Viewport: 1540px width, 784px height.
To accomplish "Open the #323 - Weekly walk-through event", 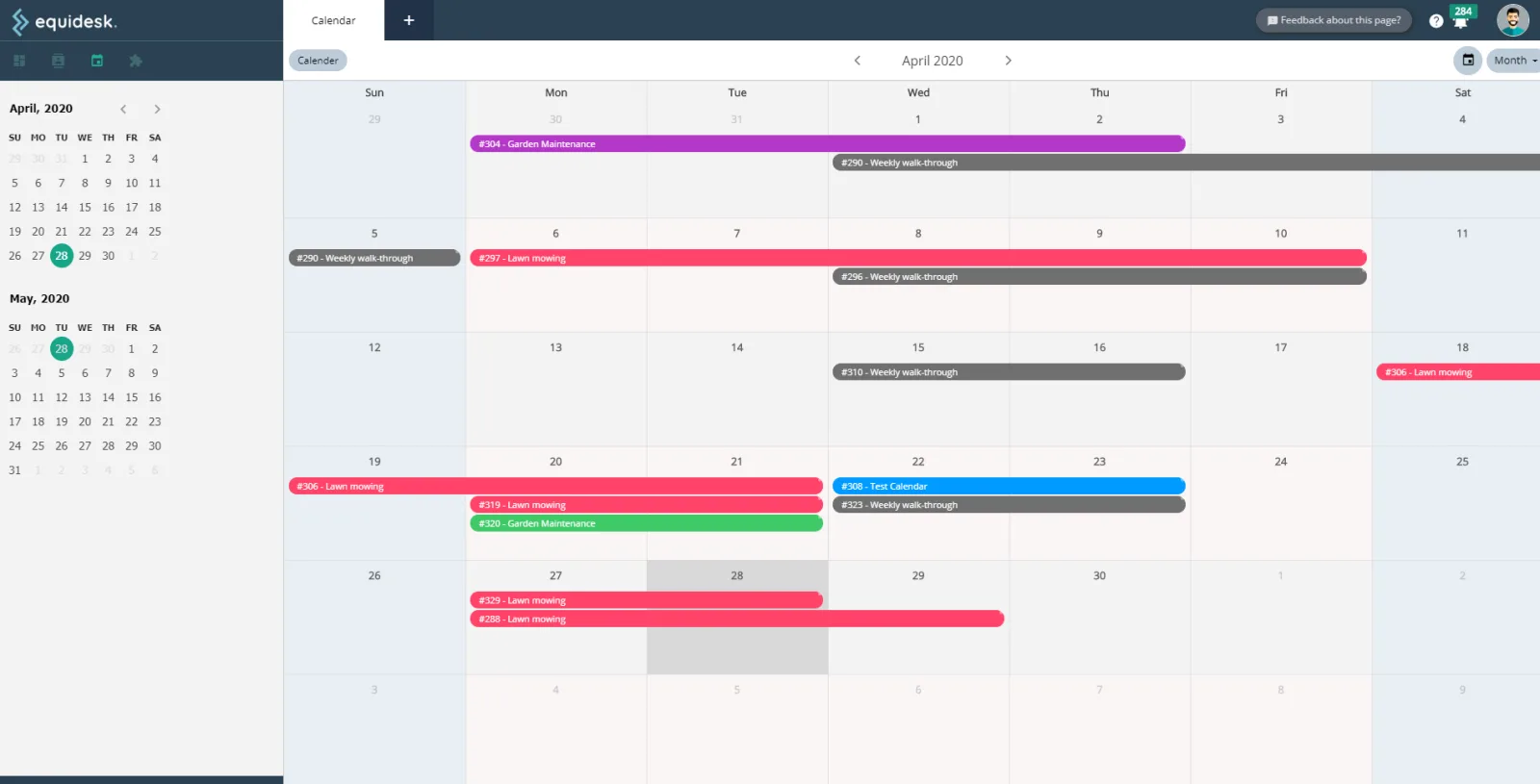I will tap(1009, 504).
